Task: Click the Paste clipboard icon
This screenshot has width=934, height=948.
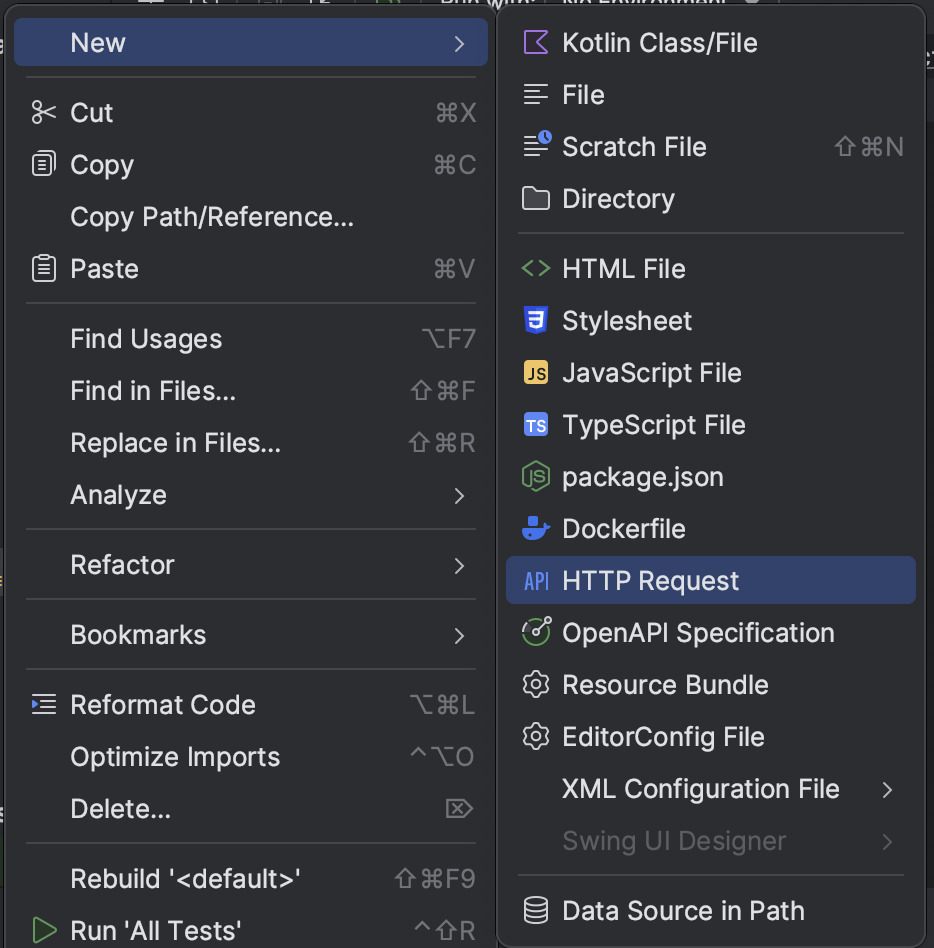Action: pos(44,268)
